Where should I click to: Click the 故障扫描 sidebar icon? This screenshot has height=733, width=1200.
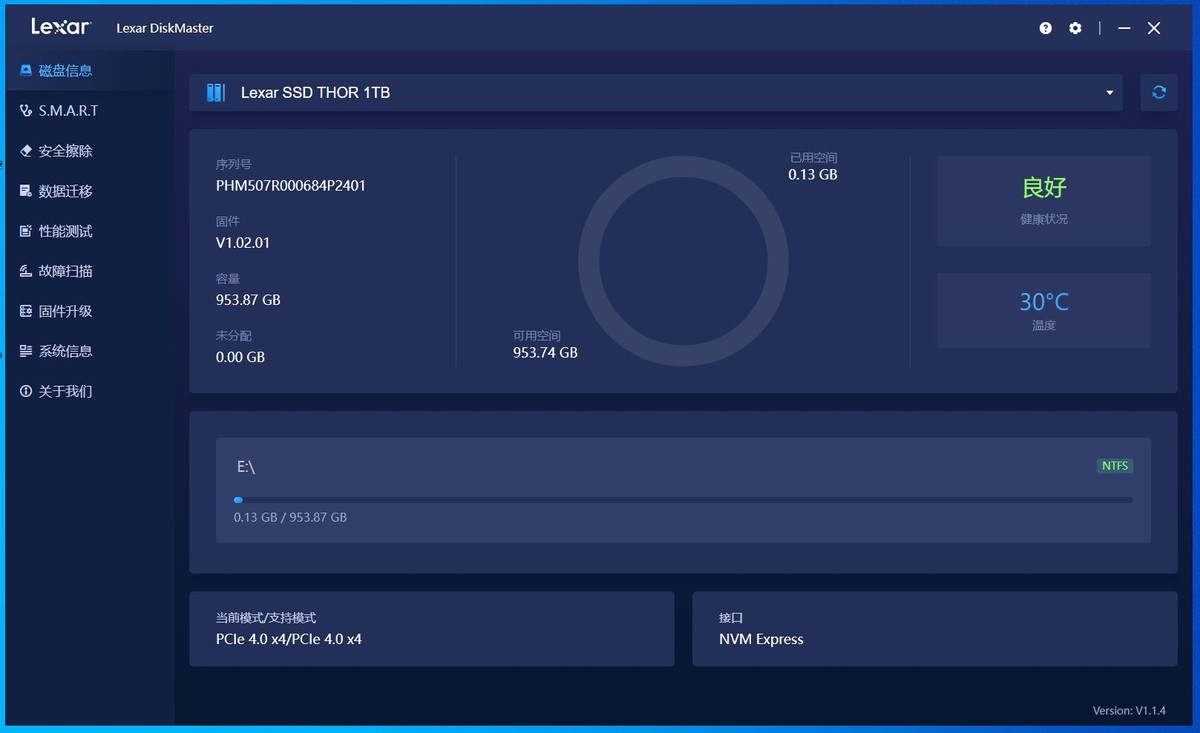[26, 270]
